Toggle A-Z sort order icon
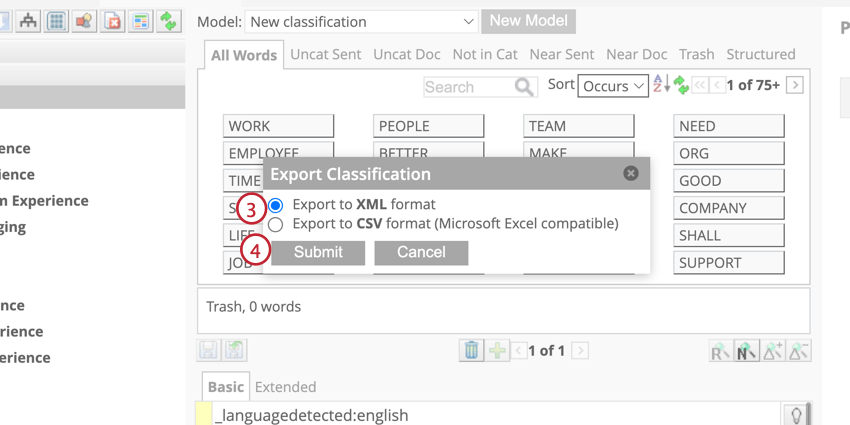Screen dimensions: 850x425 (661, 85)
